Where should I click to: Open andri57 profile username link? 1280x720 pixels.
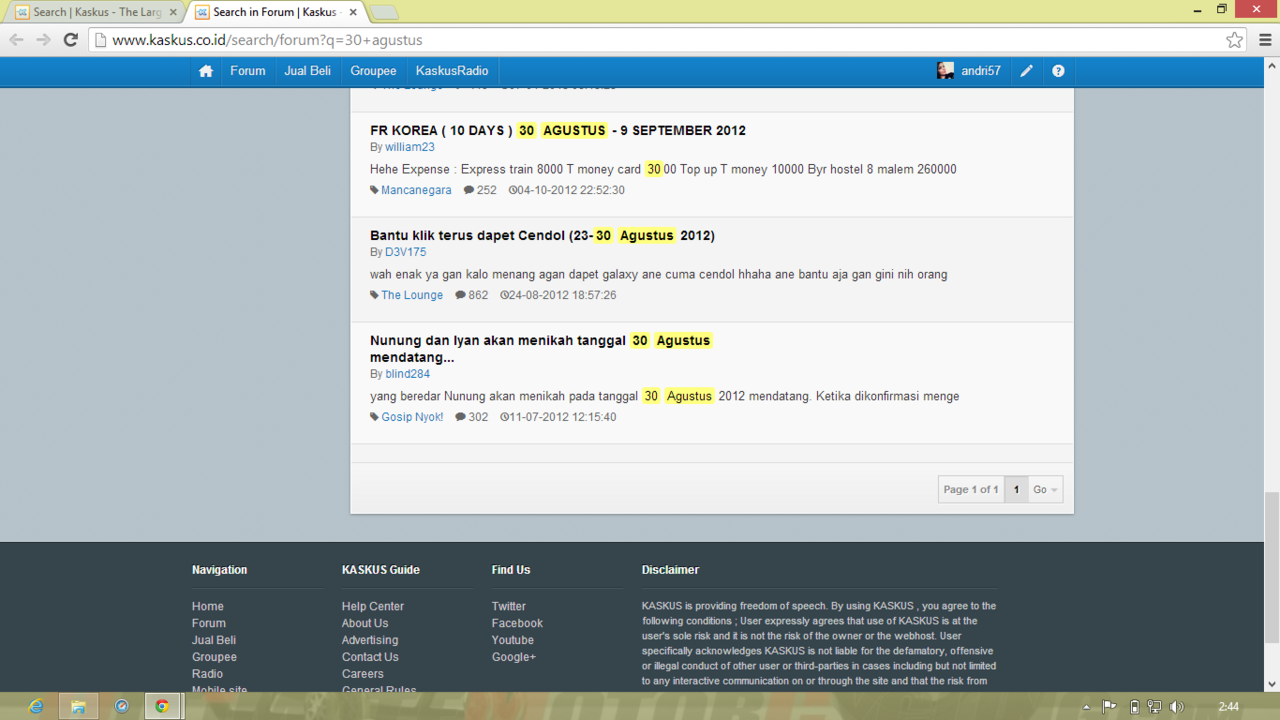(x=981, y=71)
